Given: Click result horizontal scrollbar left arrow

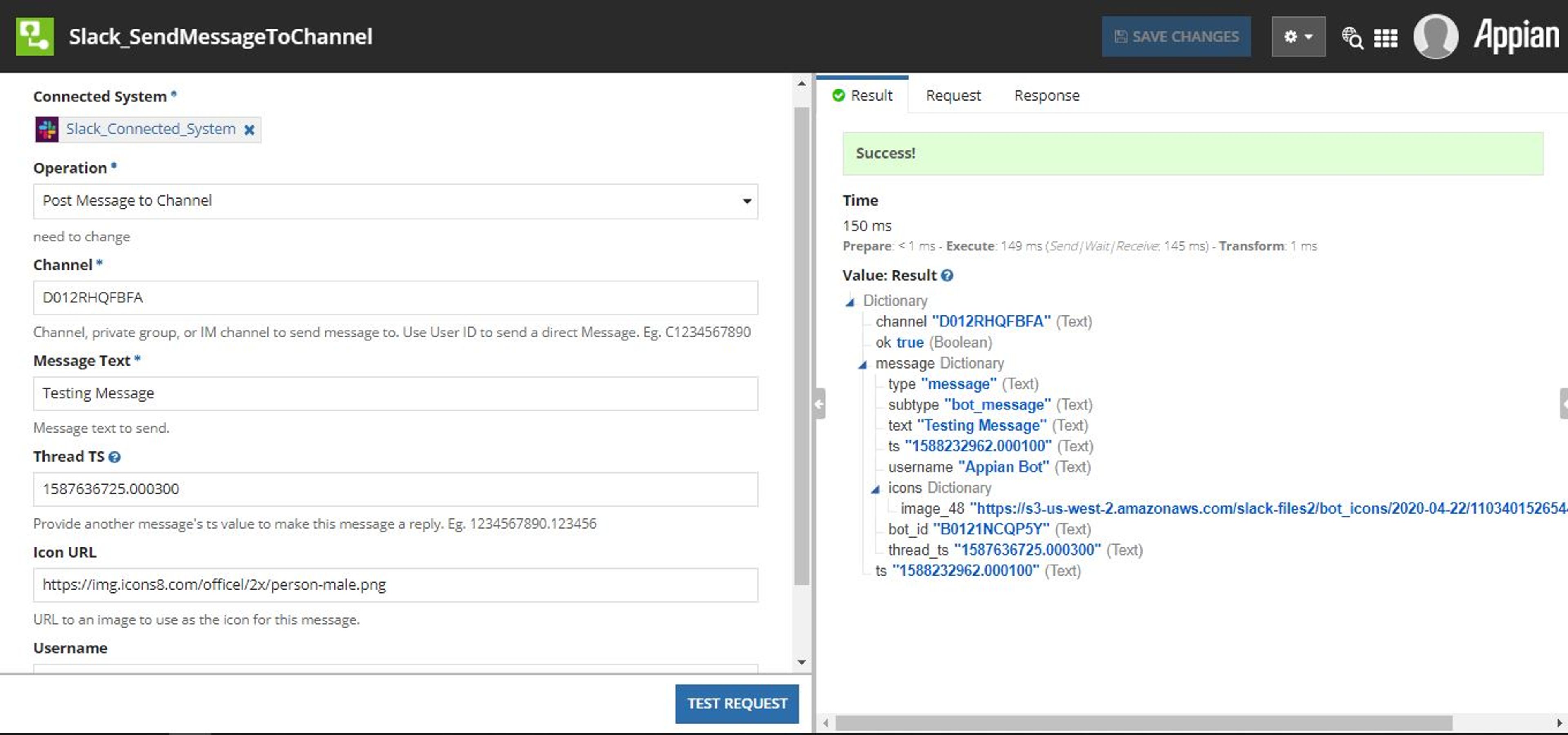Looking at the screenshot, I should (825, 723).
